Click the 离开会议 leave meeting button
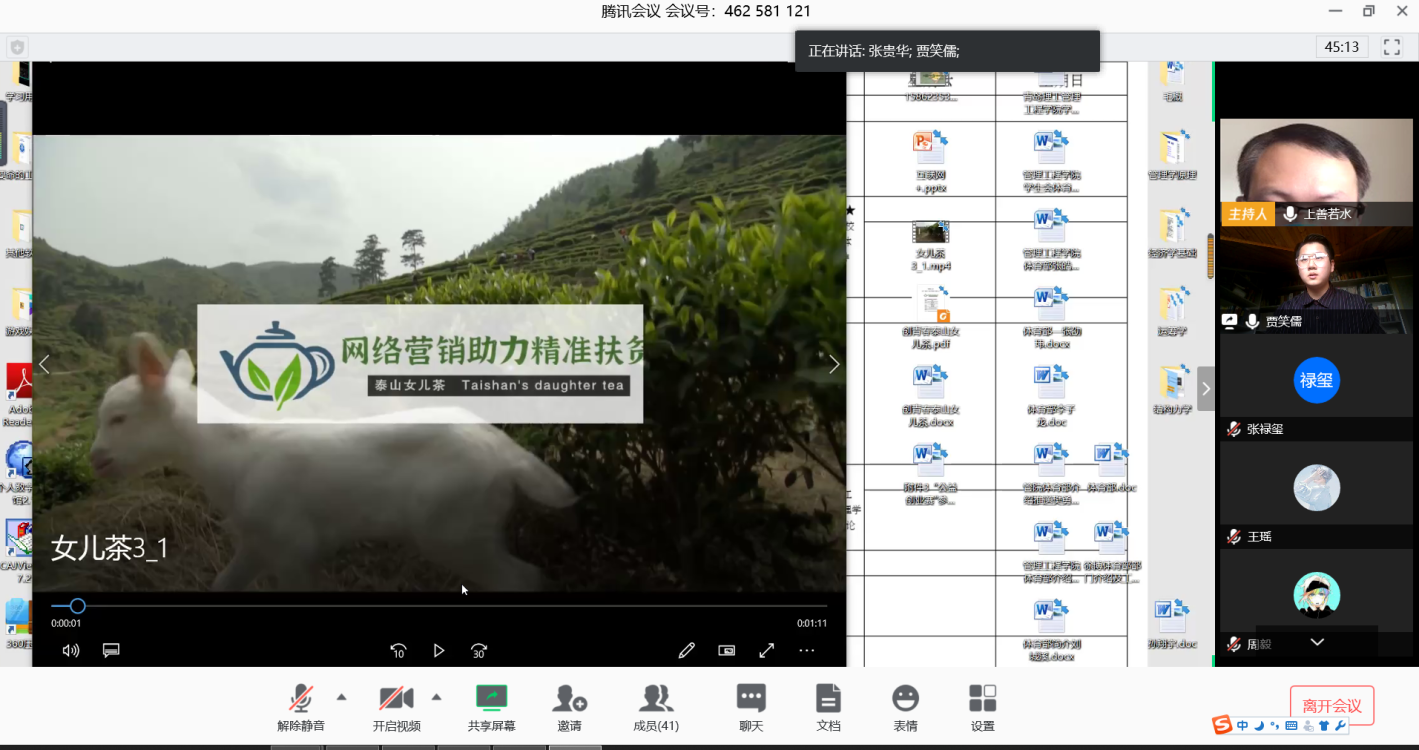1419x750 pixels. point(1331,706)
